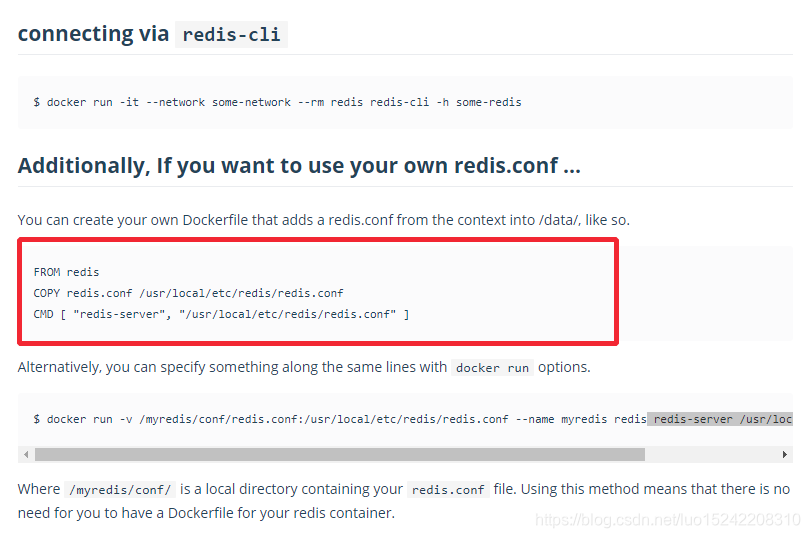Click the "connecting via" heading text
The width and height of the screenshot is (810, 538).
[94, 34]
